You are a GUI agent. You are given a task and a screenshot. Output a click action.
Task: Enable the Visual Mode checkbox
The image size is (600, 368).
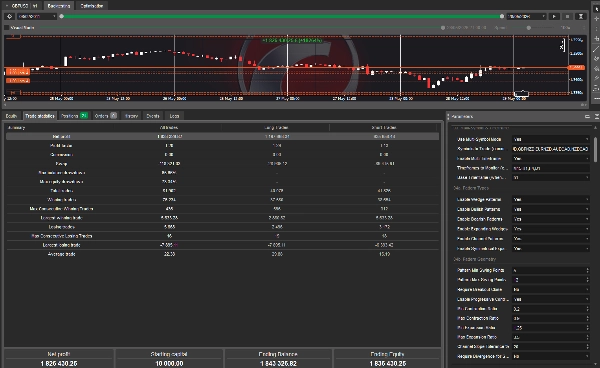click(7, 28)
